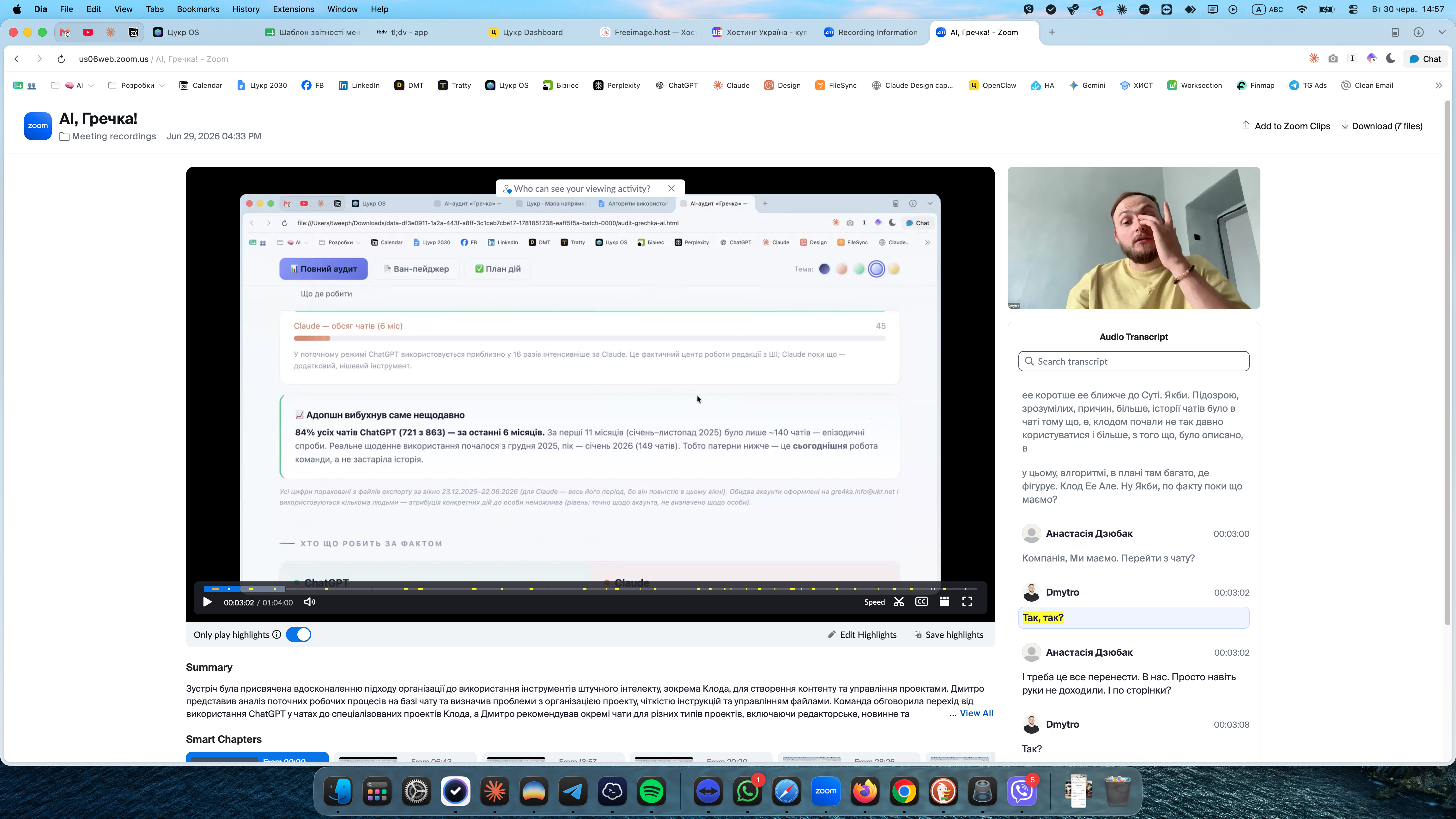Toggle closed captions CC in the player
This screenshot has width=1456, height=819.
point(921,602)
